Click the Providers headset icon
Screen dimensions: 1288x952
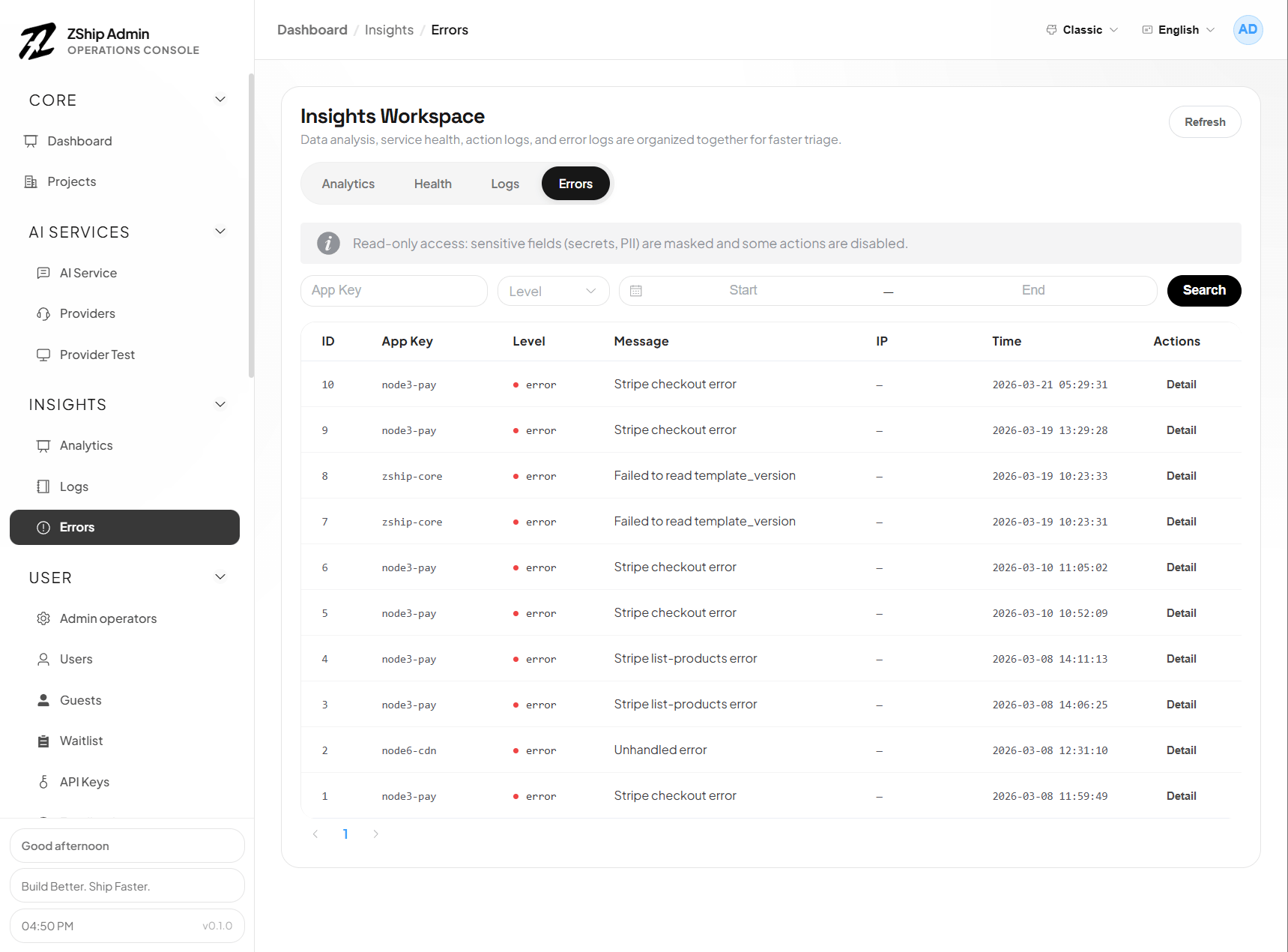pos(43,313)
